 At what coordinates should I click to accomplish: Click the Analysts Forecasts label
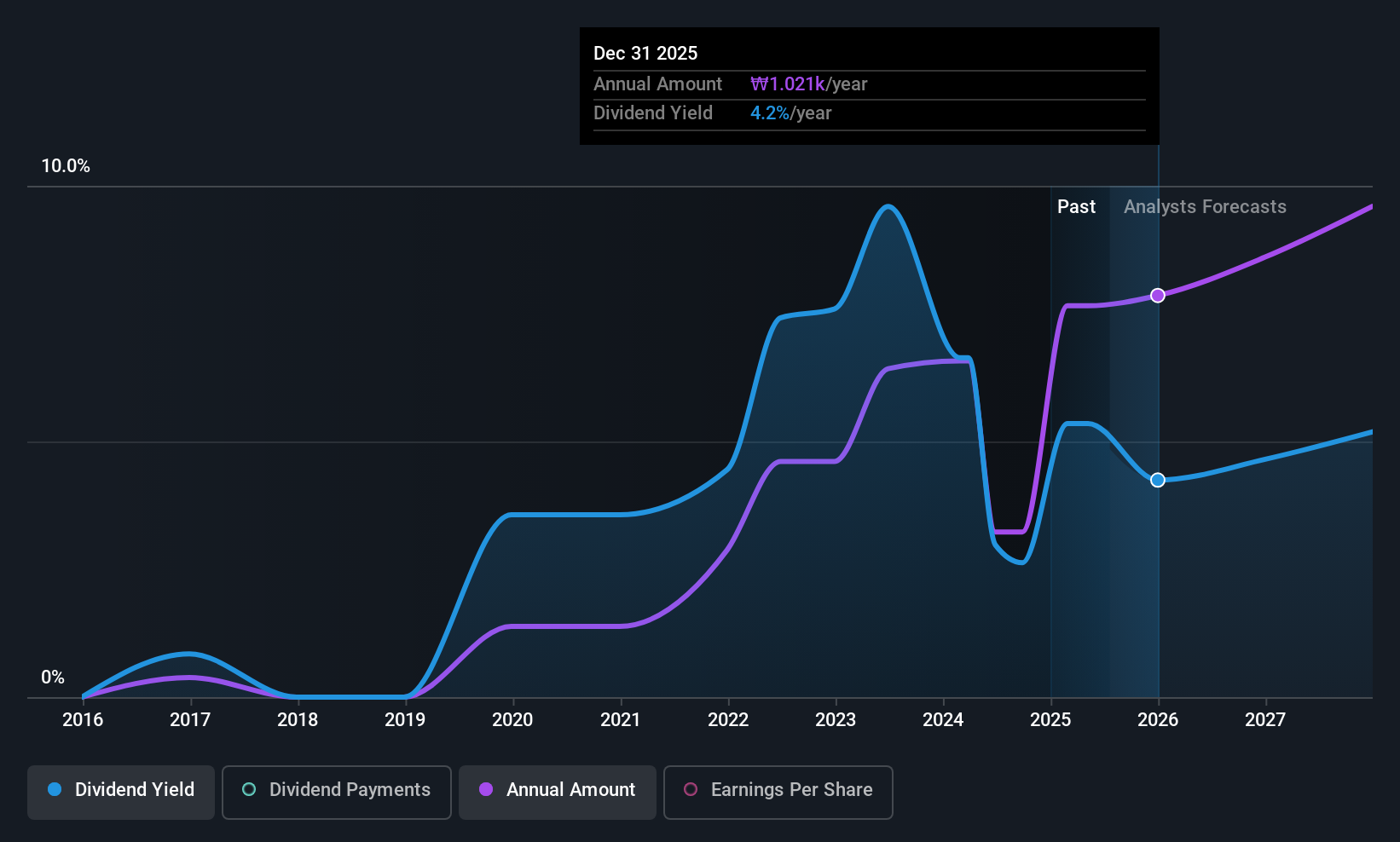[1205, 207]
